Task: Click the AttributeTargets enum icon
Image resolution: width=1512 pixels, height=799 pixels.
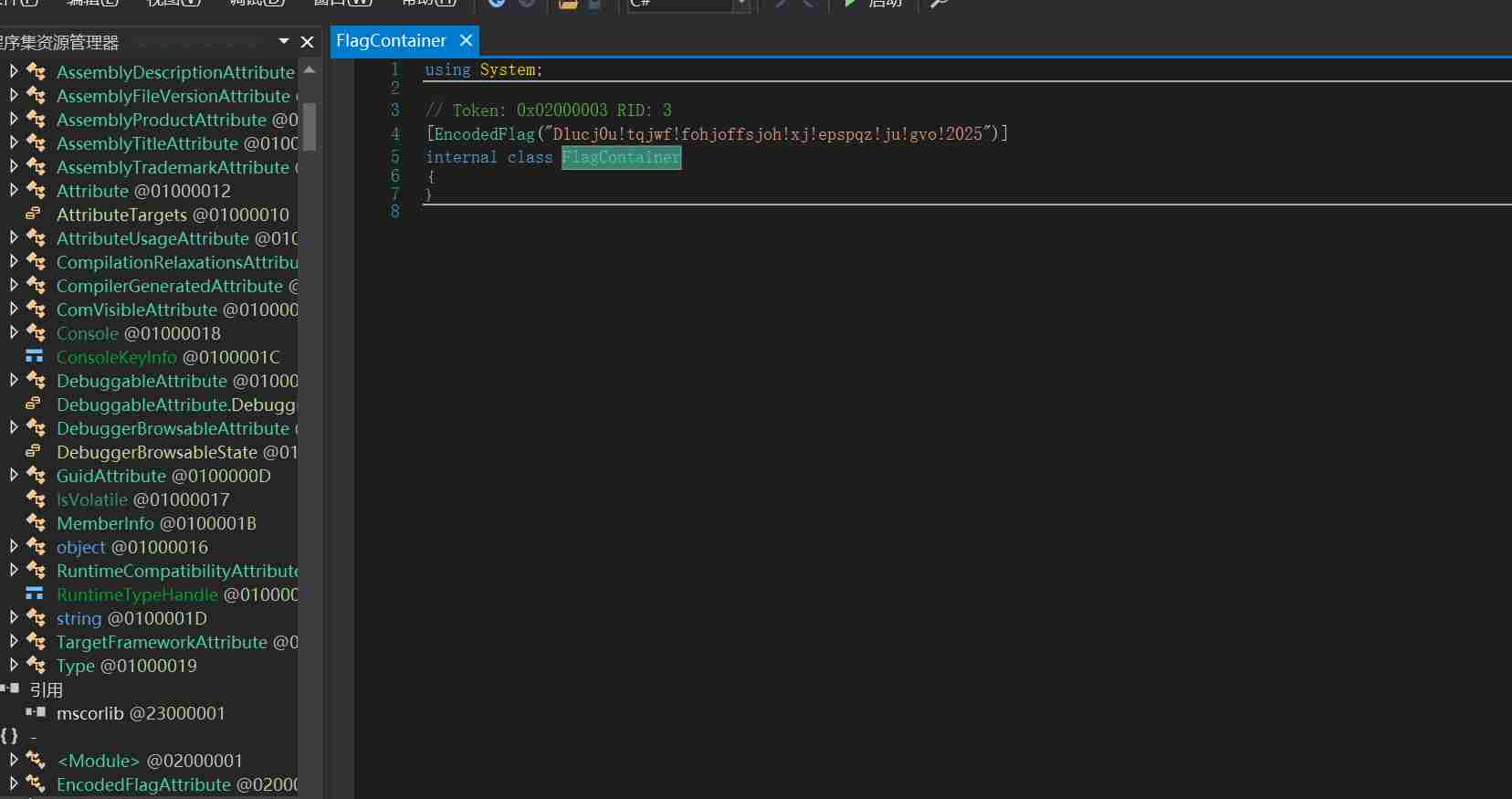Action: point(34,214)
